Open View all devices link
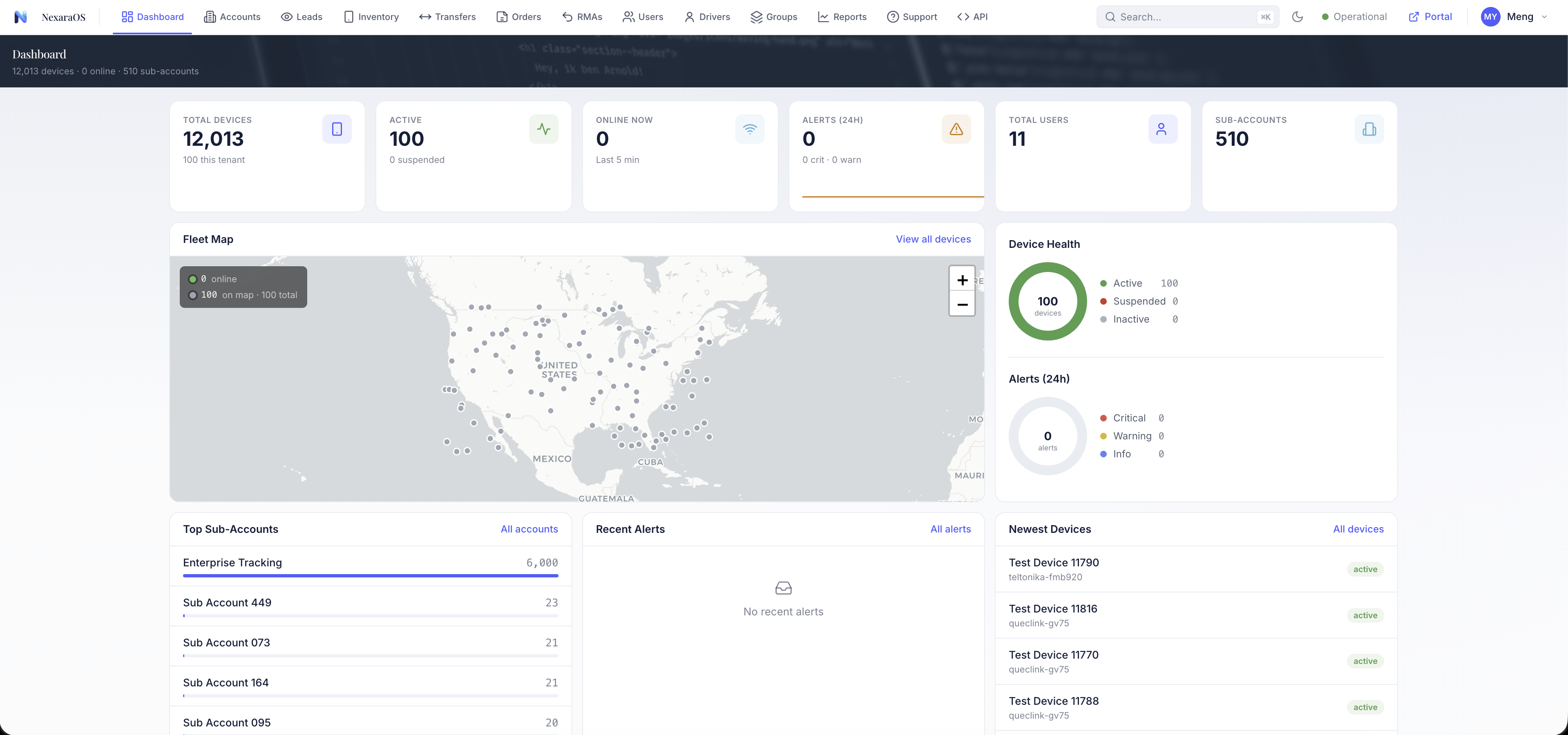The image size is (1568, 735). pyautogui.click(x=933, y=239)
